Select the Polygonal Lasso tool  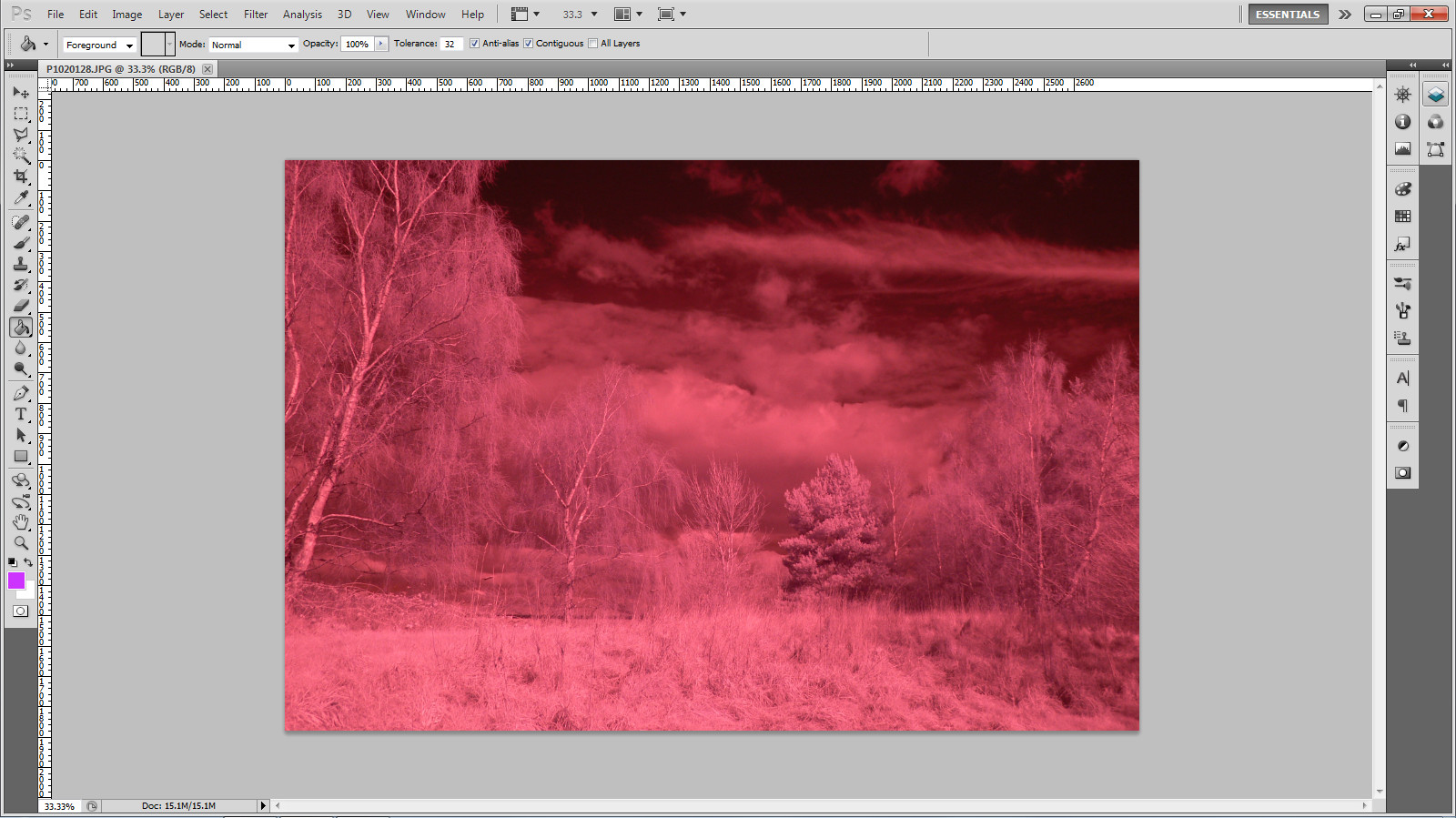pos(21,135)
